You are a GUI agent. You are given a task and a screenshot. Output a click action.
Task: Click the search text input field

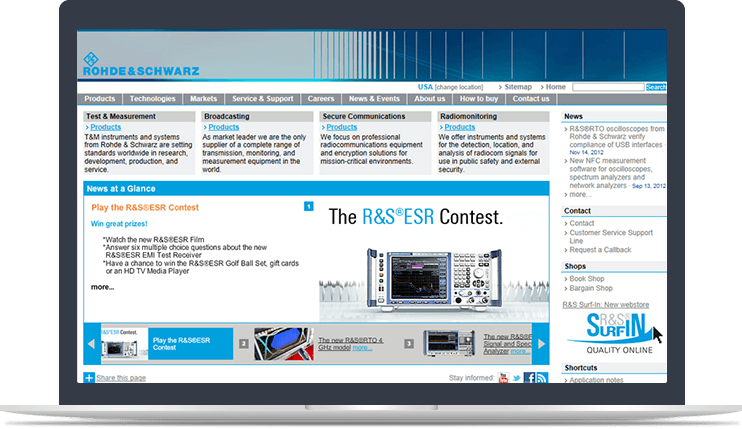[x=607, y=88]
